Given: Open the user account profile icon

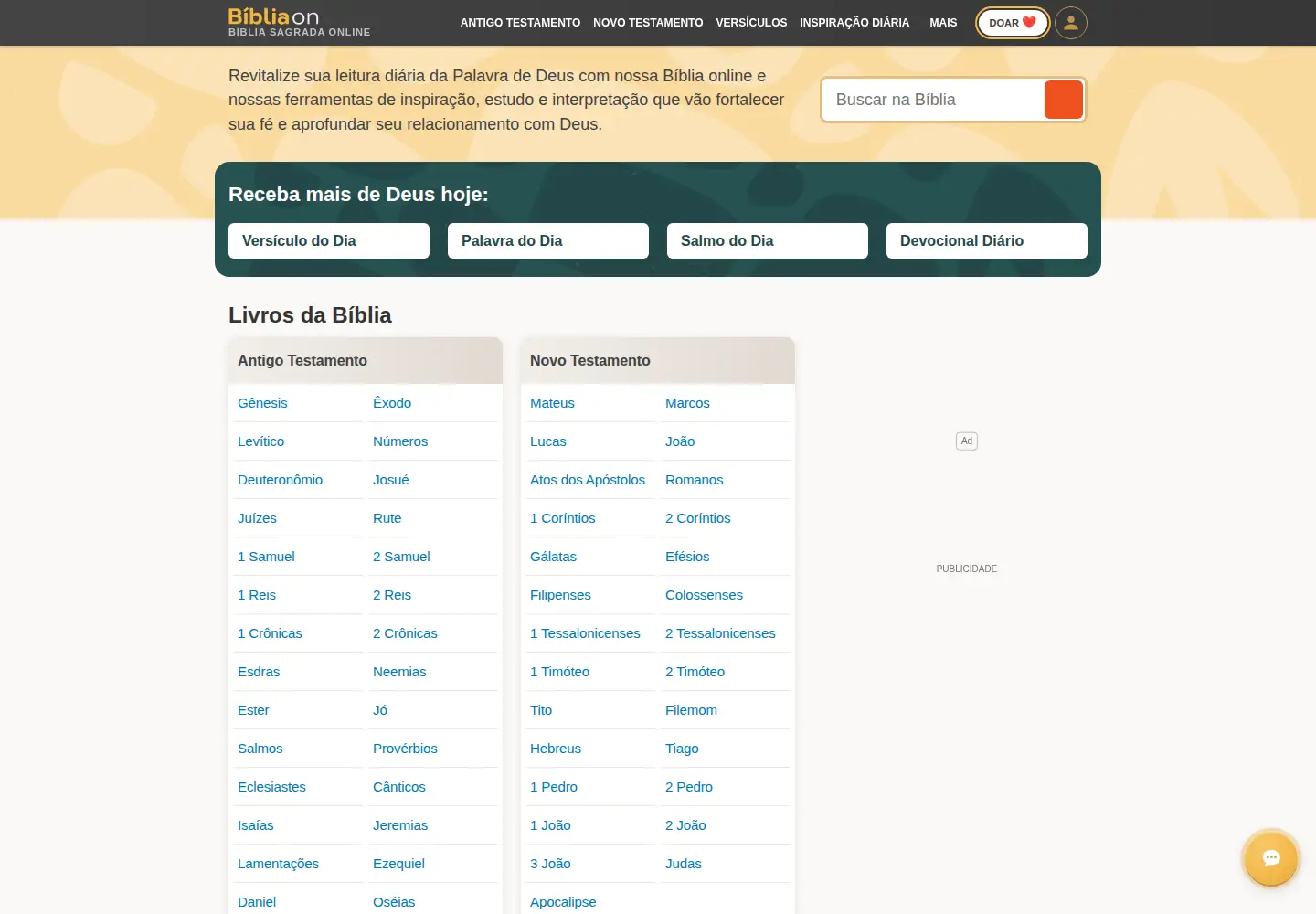Looking at the screenshot, I should pos(1071,23).
